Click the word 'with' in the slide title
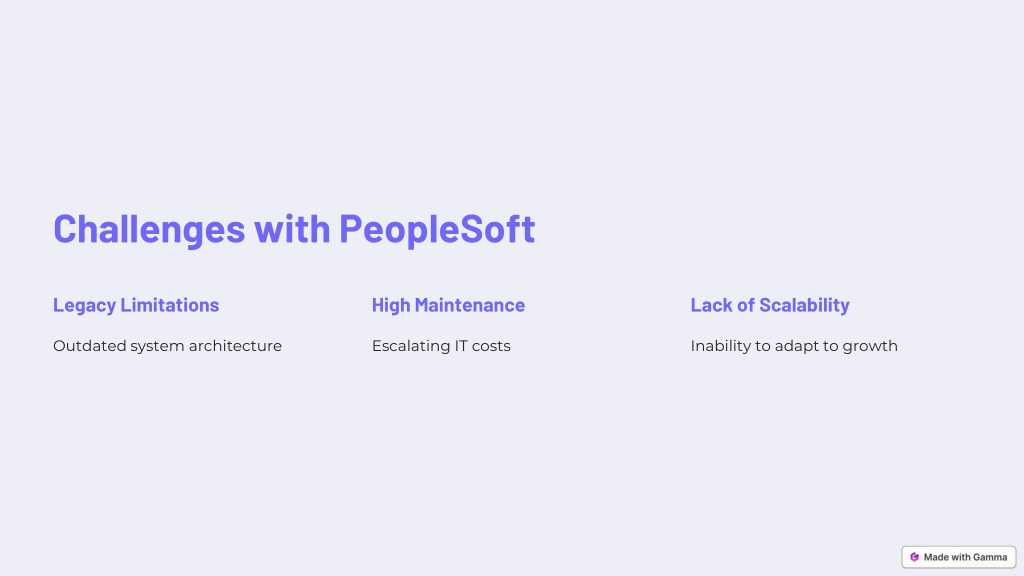 coord(292,228)
